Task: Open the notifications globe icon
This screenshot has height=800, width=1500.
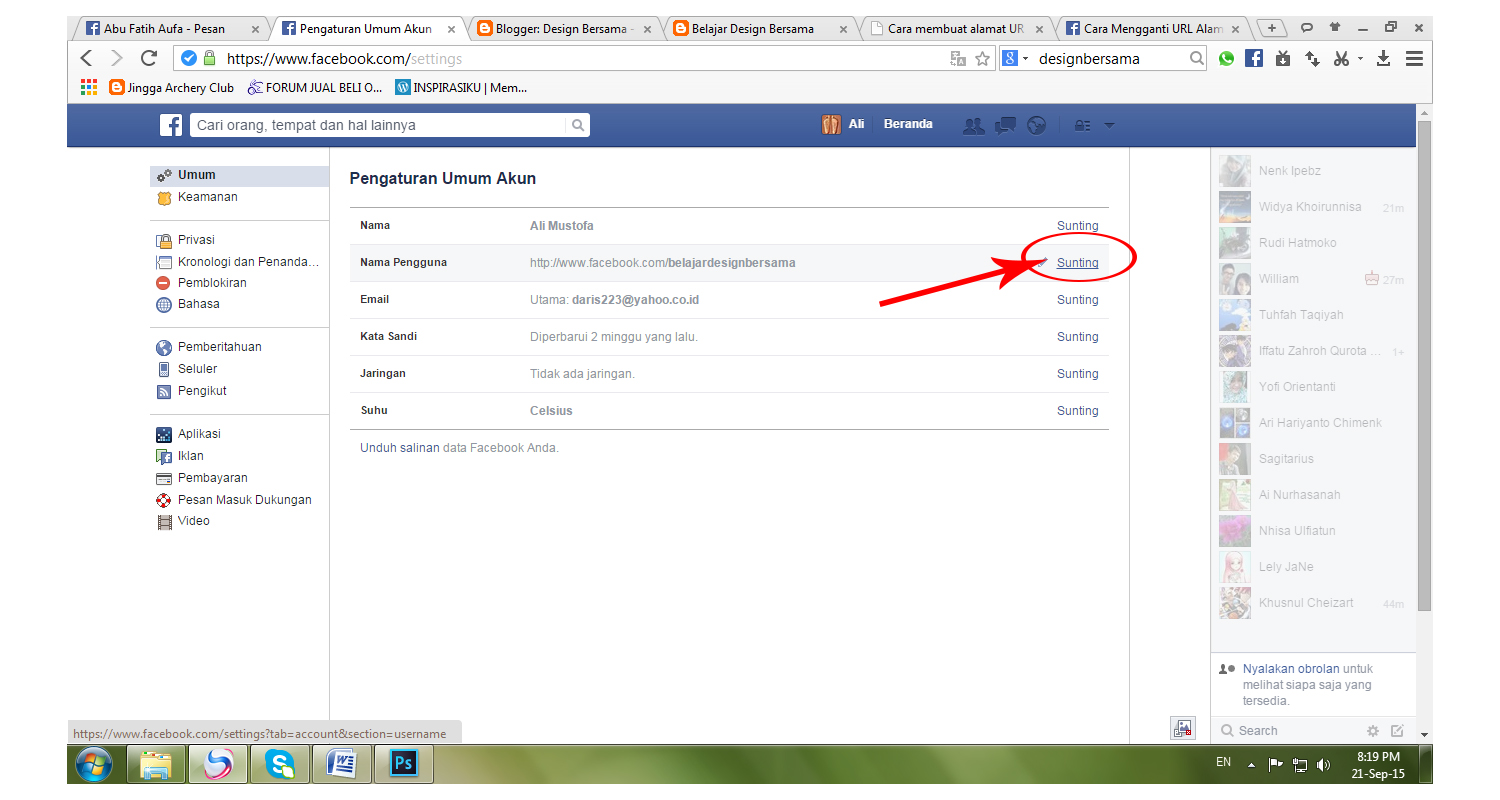Action: coord(1036,124)
